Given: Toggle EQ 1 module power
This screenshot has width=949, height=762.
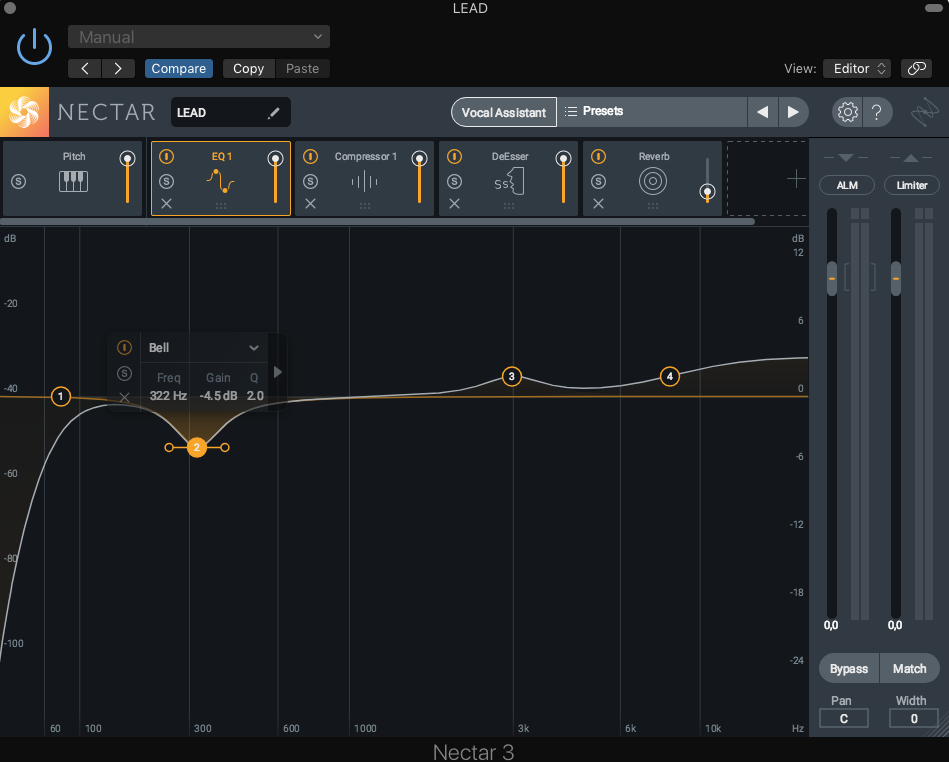Looking at the screenshot, I should 166,157.
